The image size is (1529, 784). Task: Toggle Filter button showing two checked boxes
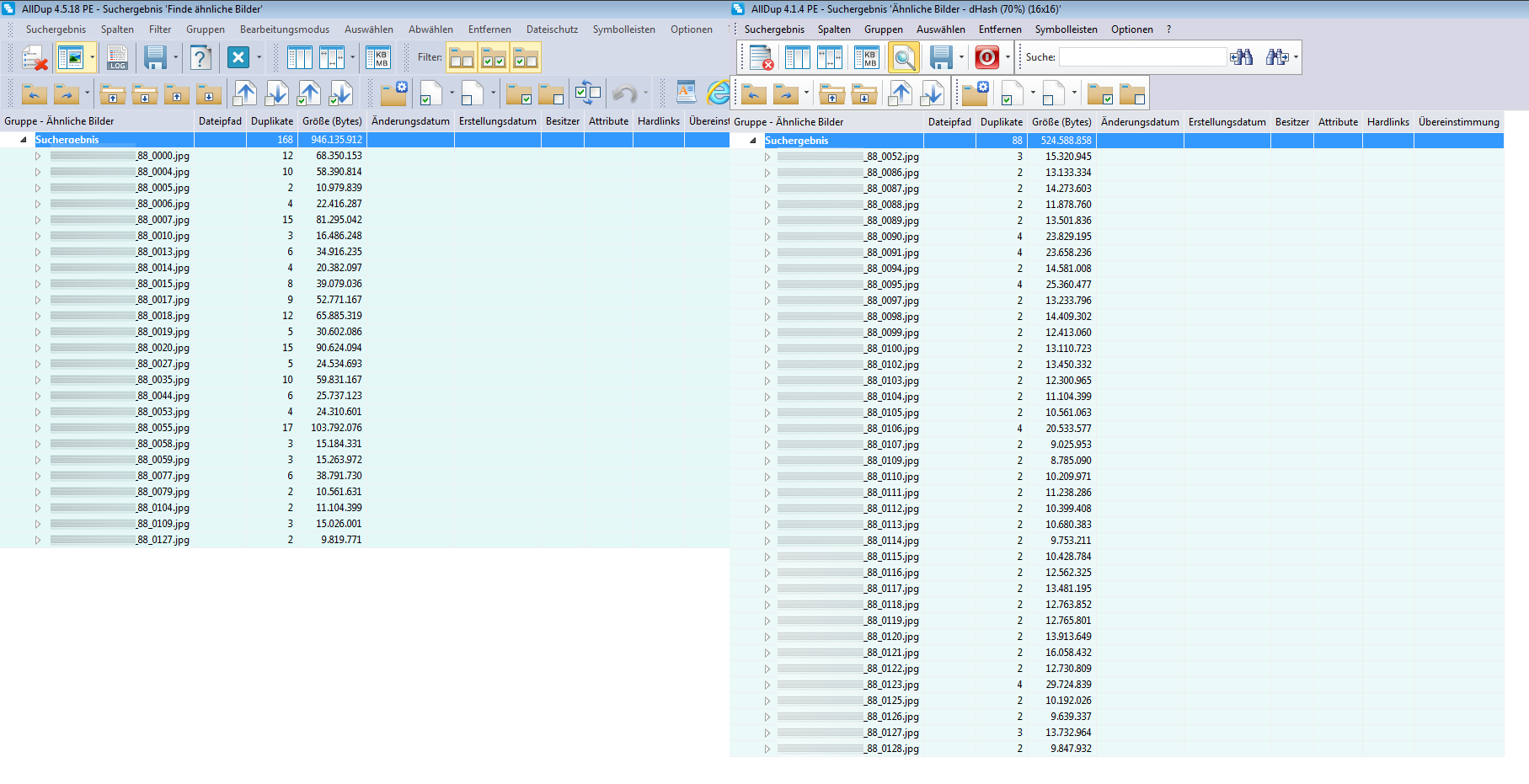pyautogui.click(x=494, y=58)
